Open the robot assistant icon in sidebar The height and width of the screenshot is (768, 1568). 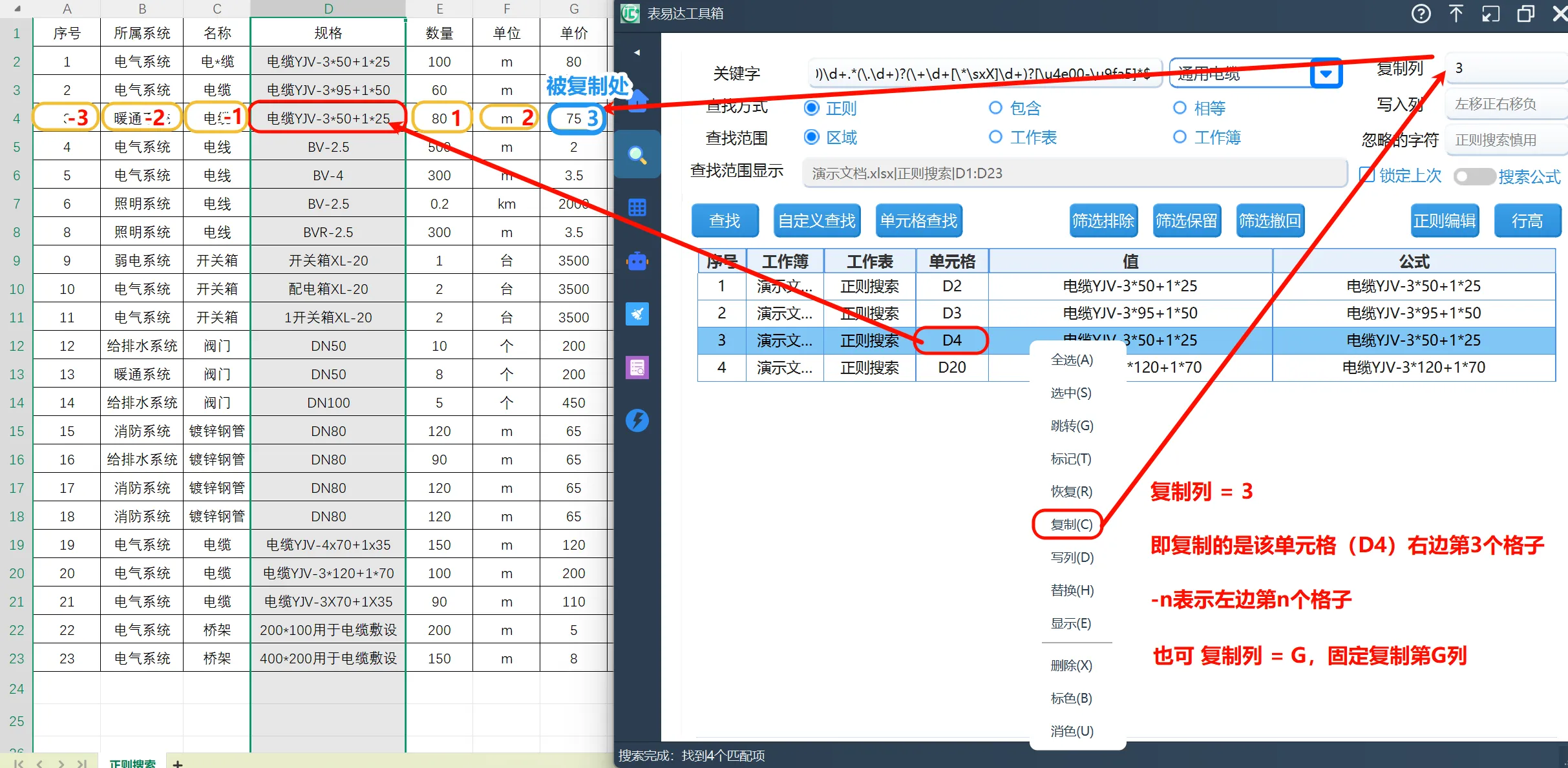[x=637, y=261]
